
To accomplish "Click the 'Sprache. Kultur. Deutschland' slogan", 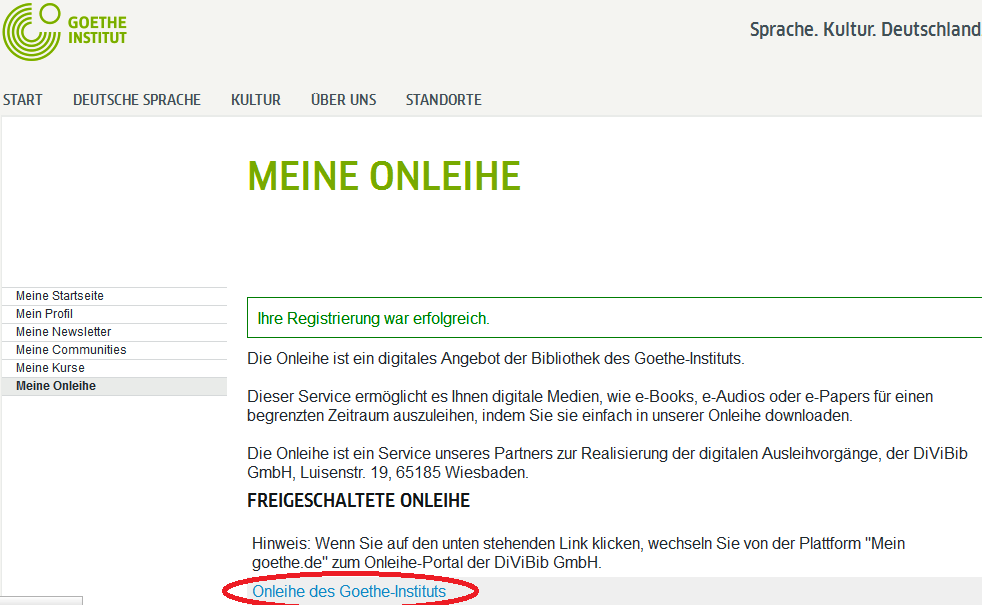I will coord(865,29).
